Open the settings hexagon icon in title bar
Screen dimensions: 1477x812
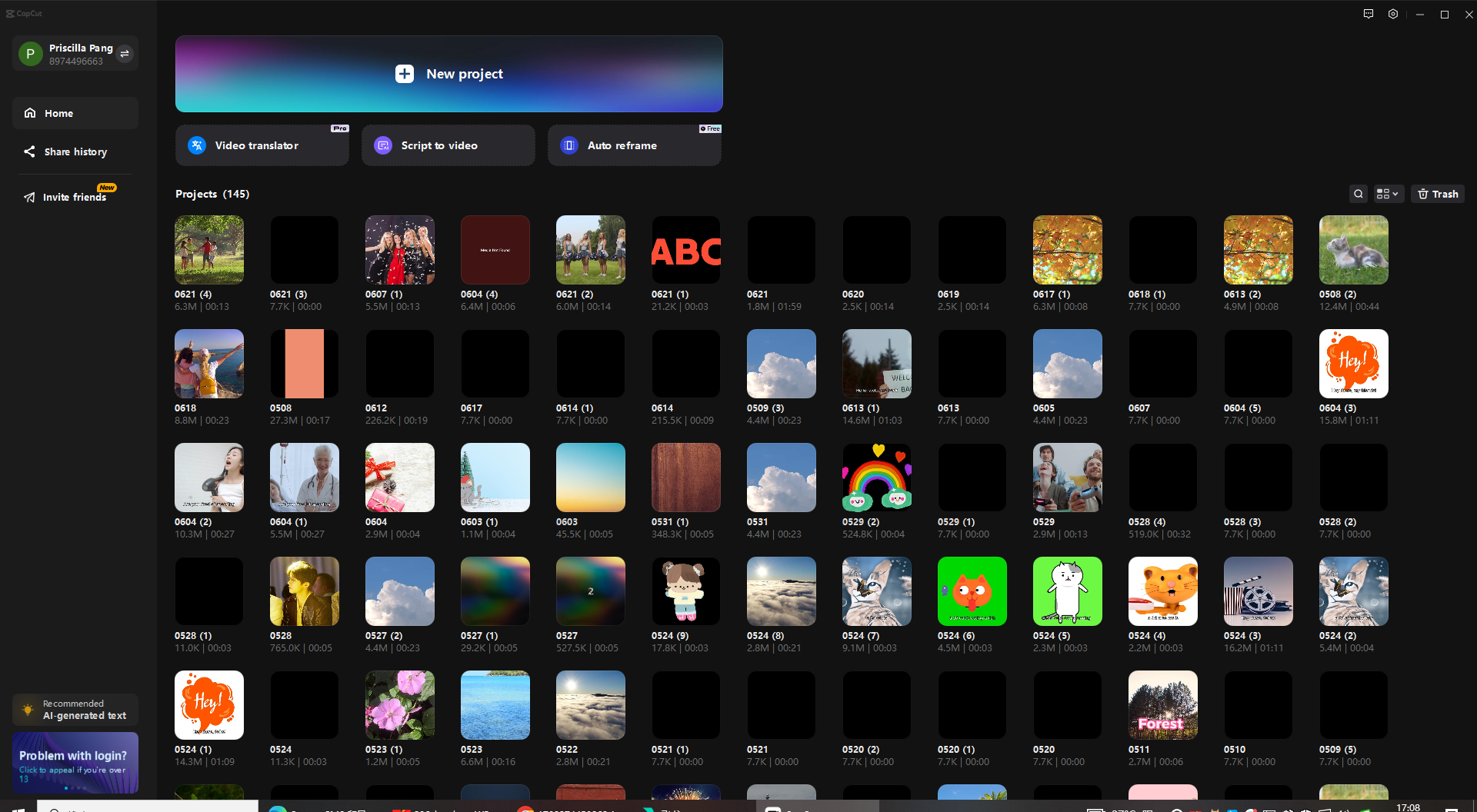pos(1393,14)
